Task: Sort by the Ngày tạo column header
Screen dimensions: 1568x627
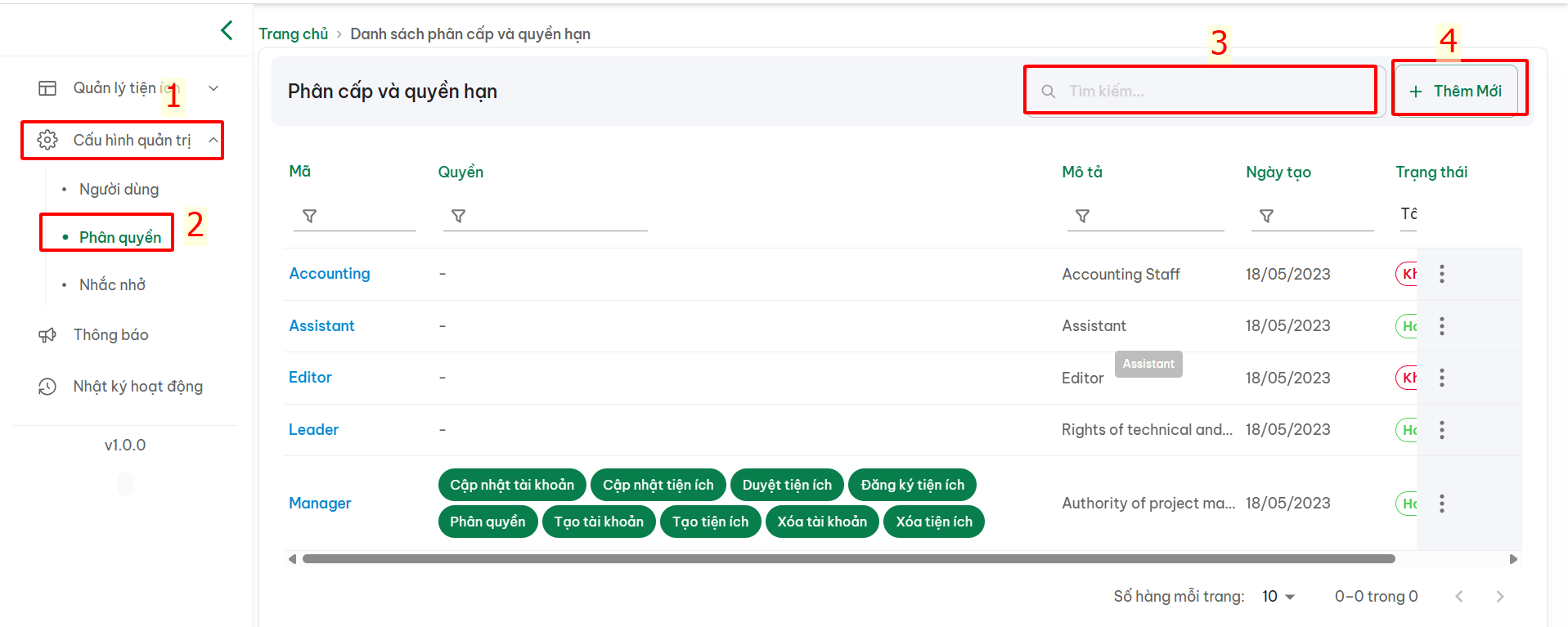Action: (x=1278, y=172)
